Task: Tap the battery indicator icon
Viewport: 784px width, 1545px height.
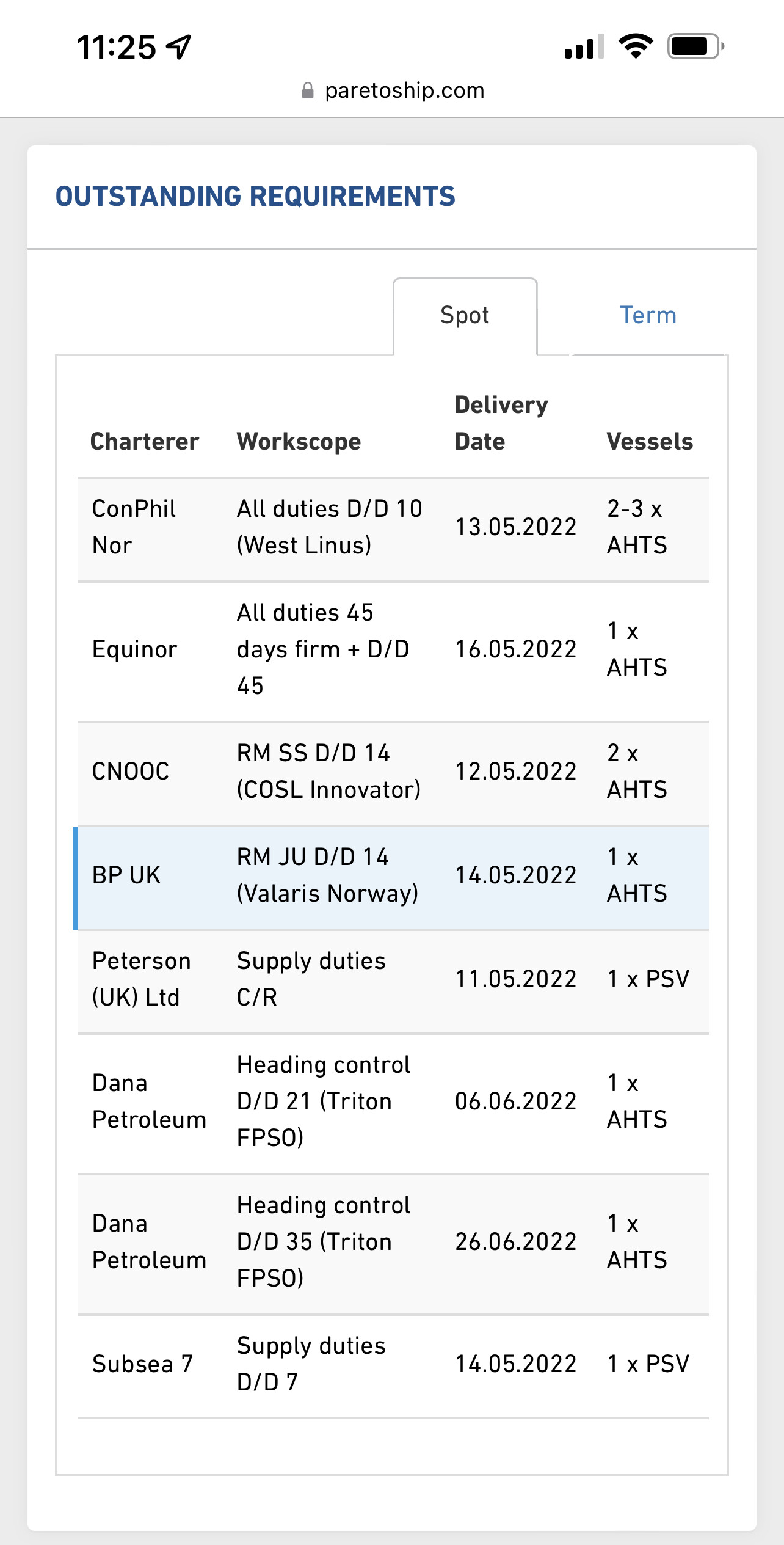Action: [x=696, y=46]
